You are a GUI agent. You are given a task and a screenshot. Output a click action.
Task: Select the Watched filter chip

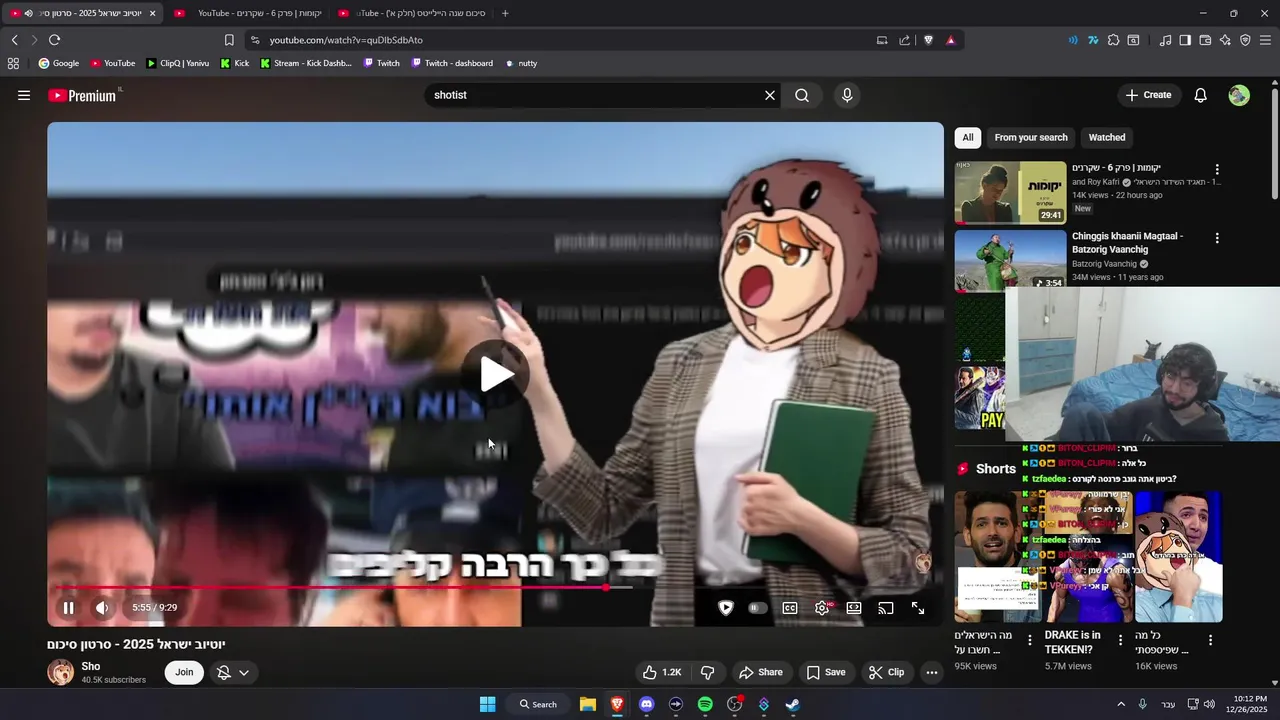[x=1107, y=137]
